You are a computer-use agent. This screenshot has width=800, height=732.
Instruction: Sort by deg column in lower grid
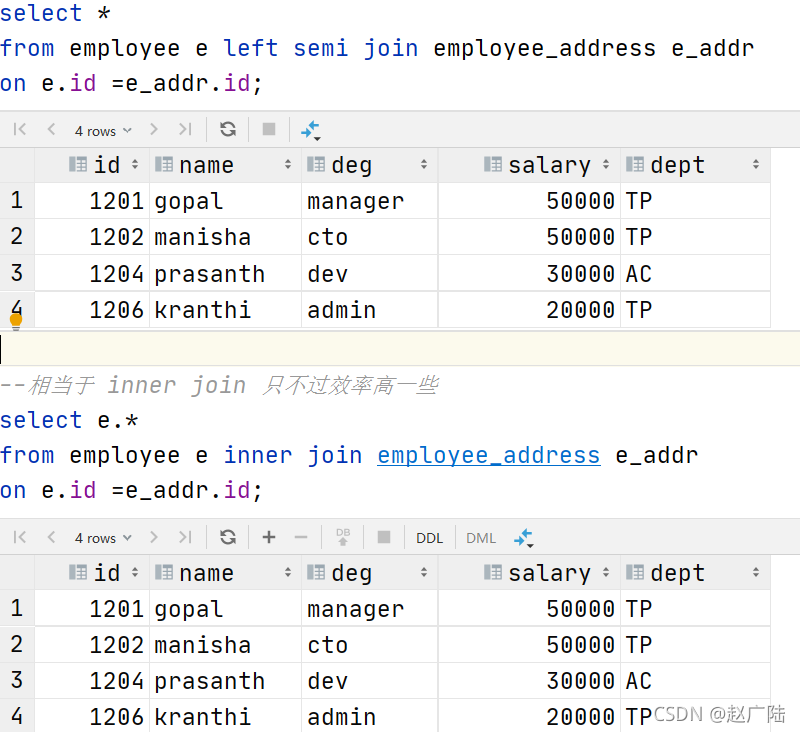point(423,572)
